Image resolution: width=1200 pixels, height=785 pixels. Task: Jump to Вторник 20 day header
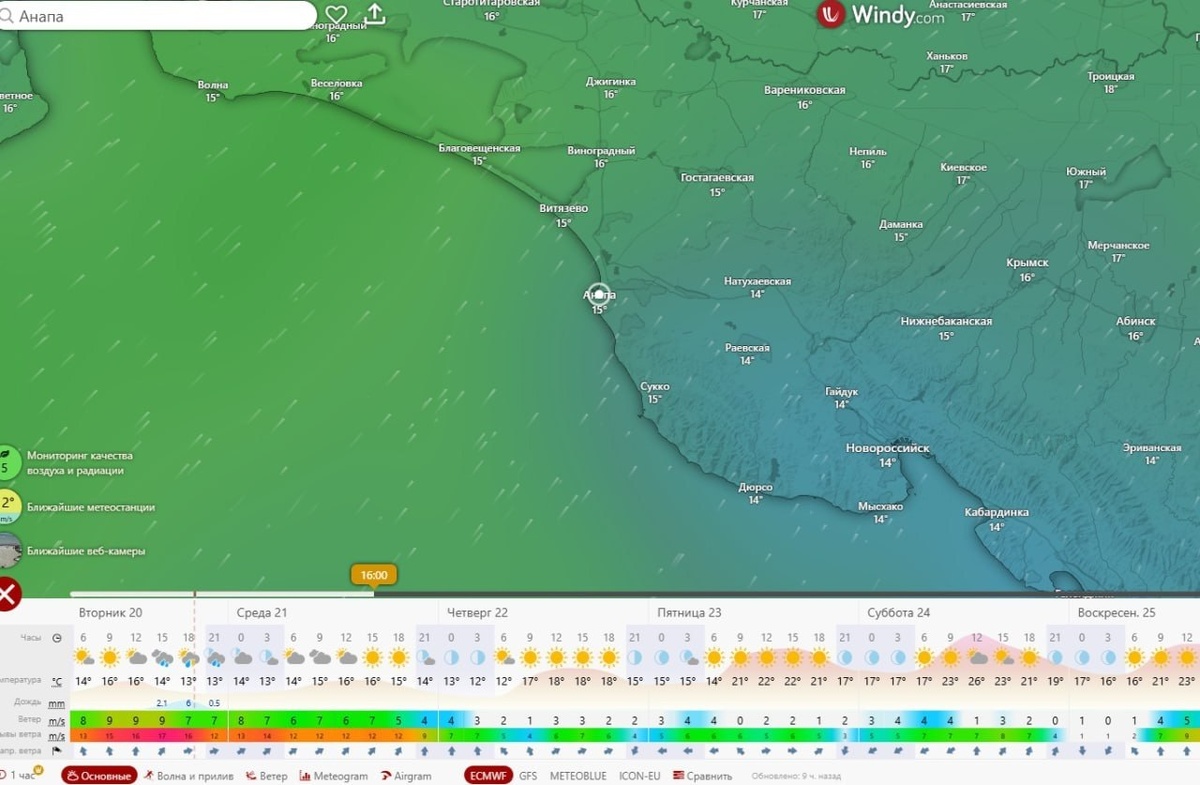110,612
